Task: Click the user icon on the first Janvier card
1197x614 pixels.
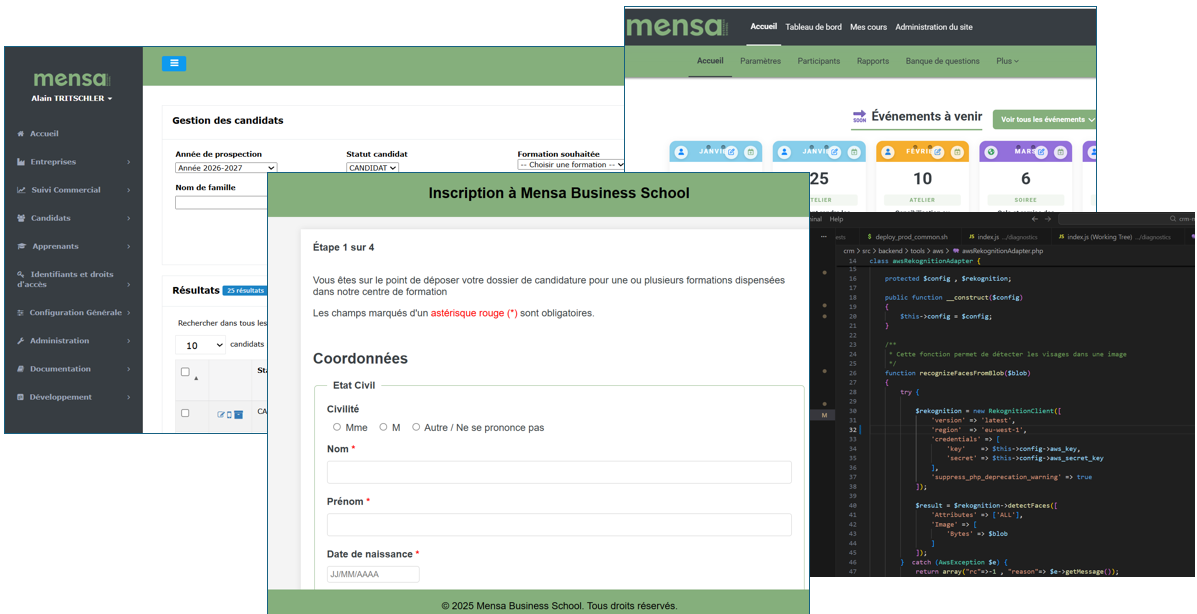Action: coord(681,152)
